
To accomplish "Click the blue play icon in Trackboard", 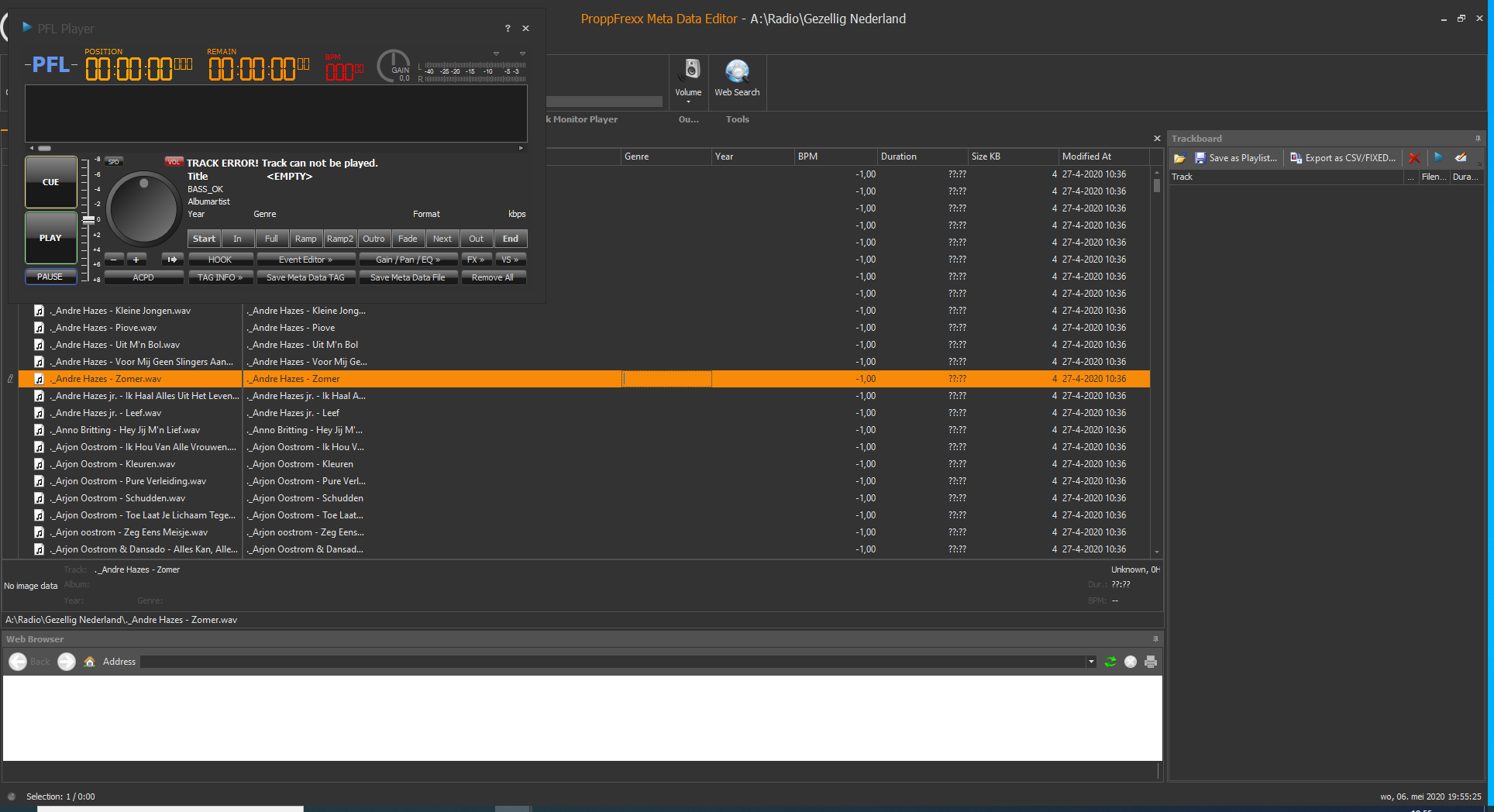I will tap(1438, 157).
